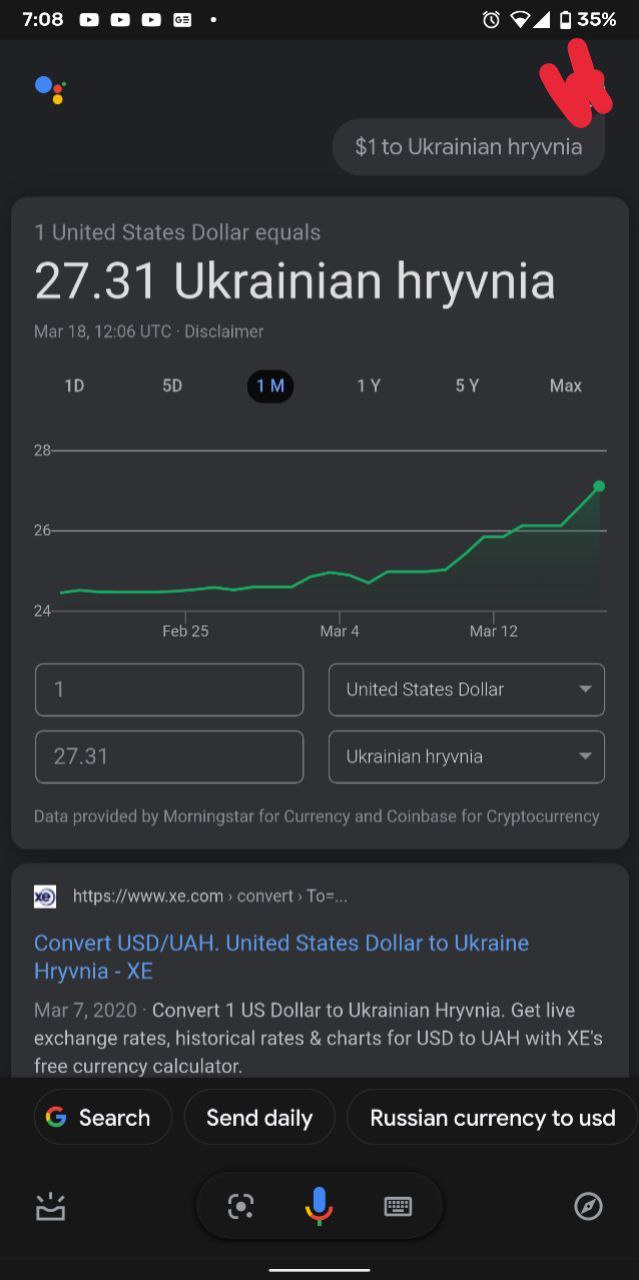Screen dimensions: 639x1280
Task: Switch chart to 5 Y range
Action: (467, 386)
